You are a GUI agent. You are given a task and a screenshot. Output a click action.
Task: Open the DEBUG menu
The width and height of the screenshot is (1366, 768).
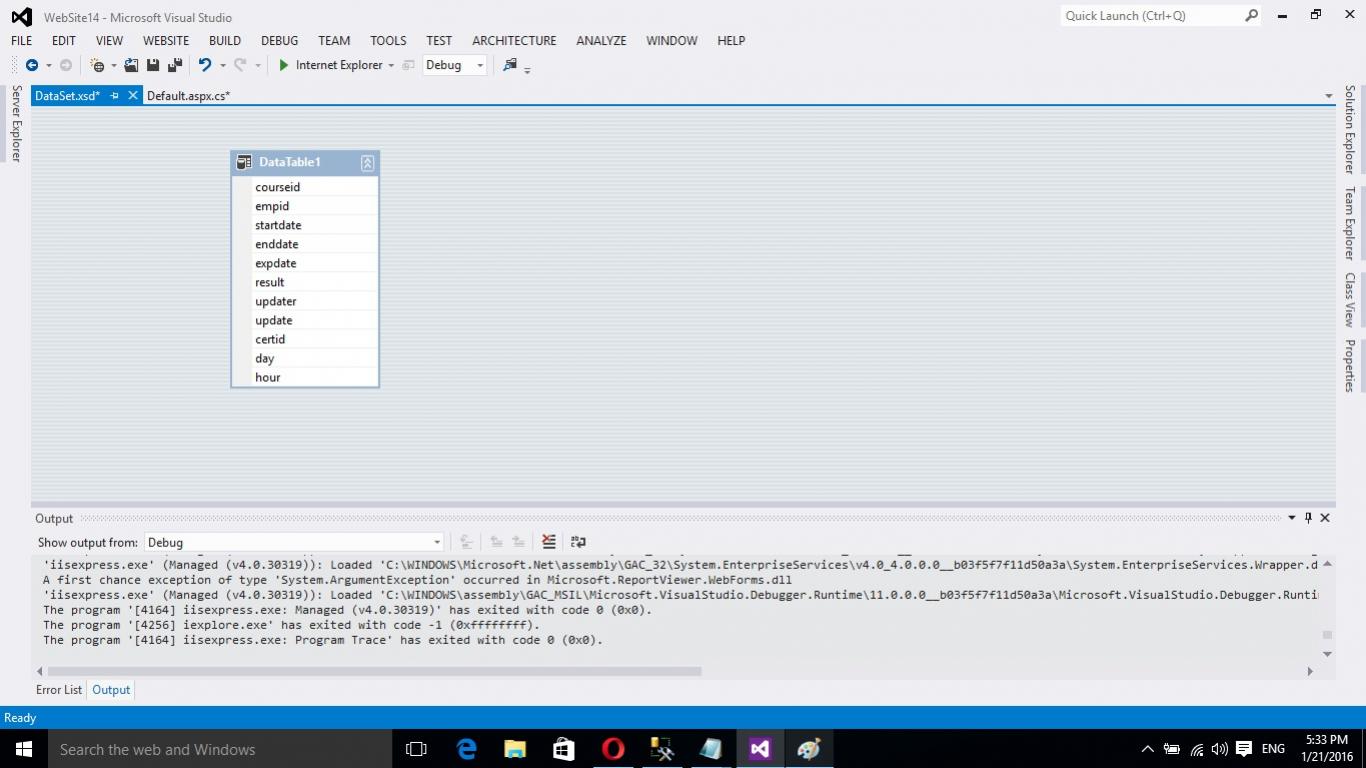tap(280, 41)
